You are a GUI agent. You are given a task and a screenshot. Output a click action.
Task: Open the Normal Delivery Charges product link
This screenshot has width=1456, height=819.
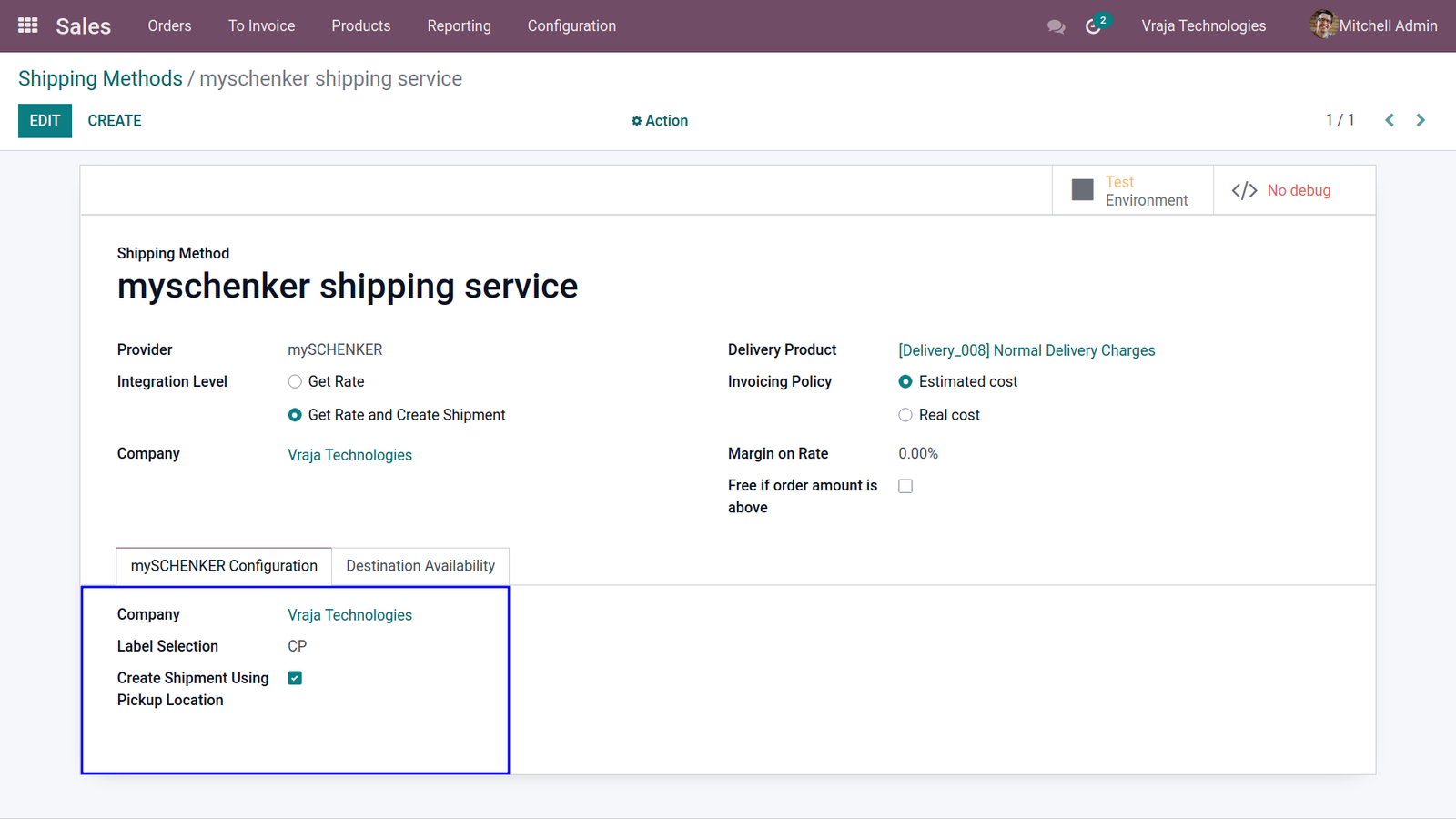point(1026,350)
